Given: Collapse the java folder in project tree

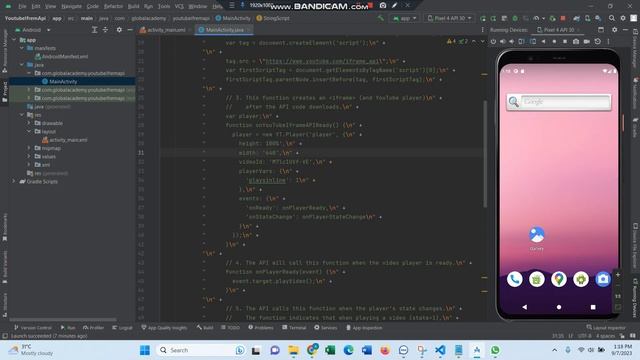Looking at the screenshot, I should coord(22,65).
